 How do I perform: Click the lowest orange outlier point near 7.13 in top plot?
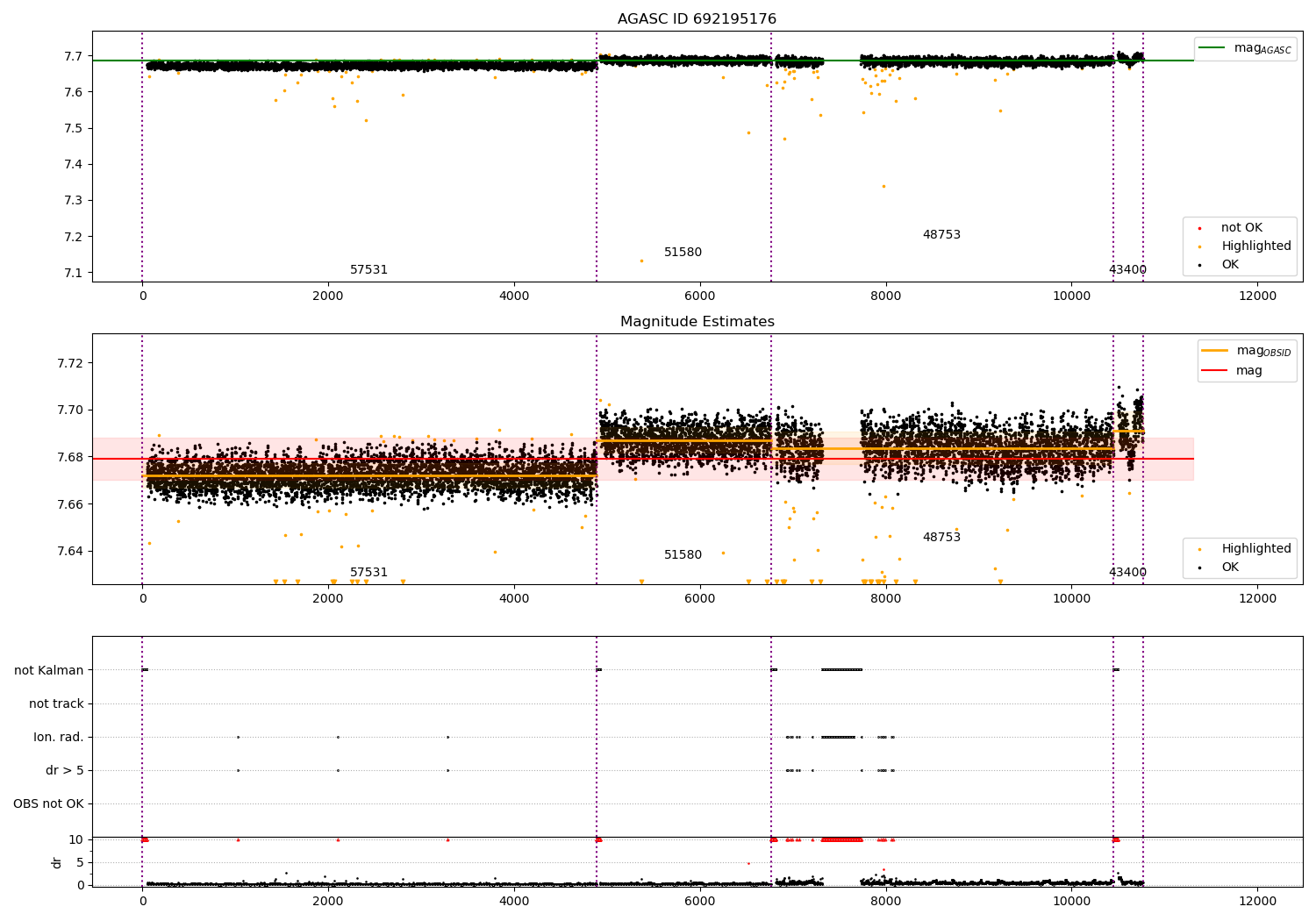point(641,261)
